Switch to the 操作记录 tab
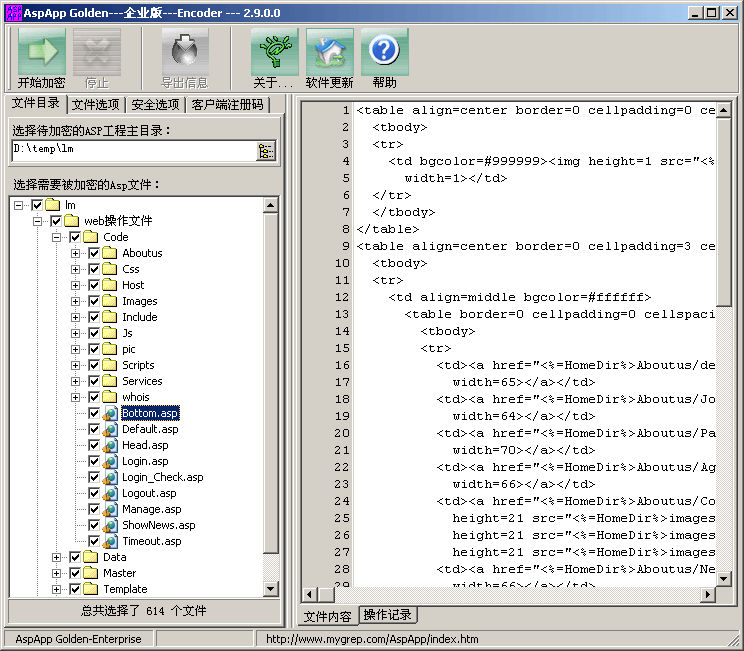This screenshot has width=744, height=651. click(x=386, y=614)
